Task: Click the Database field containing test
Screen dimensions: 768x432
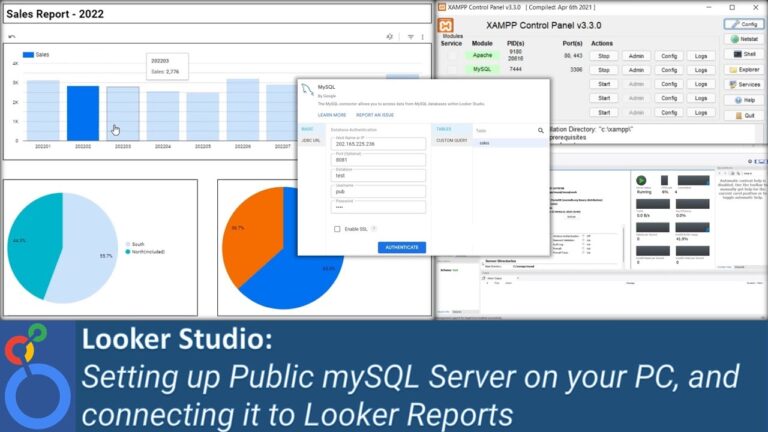Action: (378, 175)
